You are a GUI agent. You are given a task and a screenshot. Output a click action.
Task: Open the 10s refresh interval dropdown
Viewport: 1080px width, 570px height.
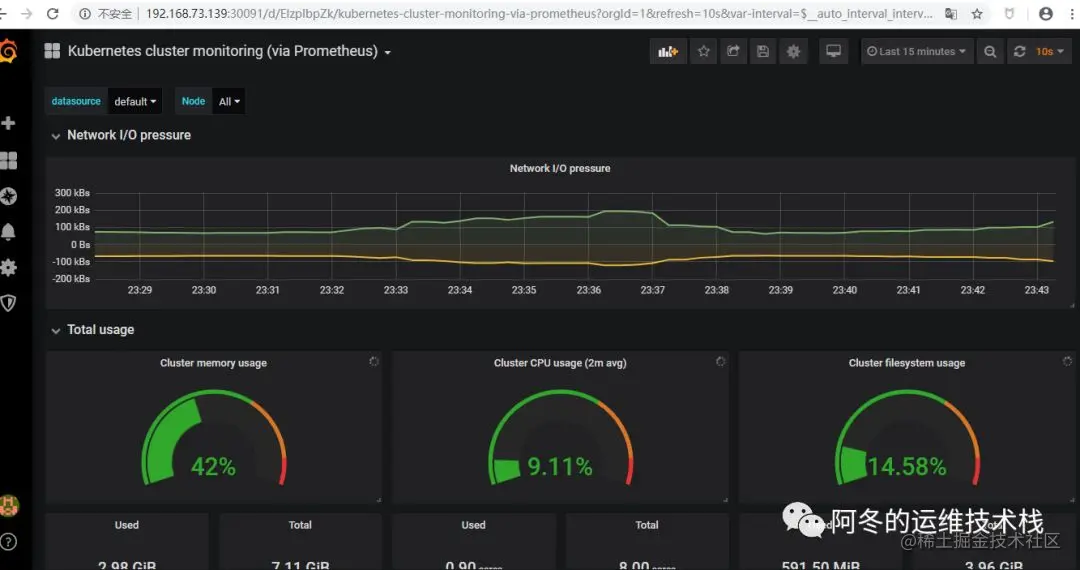1050,52
